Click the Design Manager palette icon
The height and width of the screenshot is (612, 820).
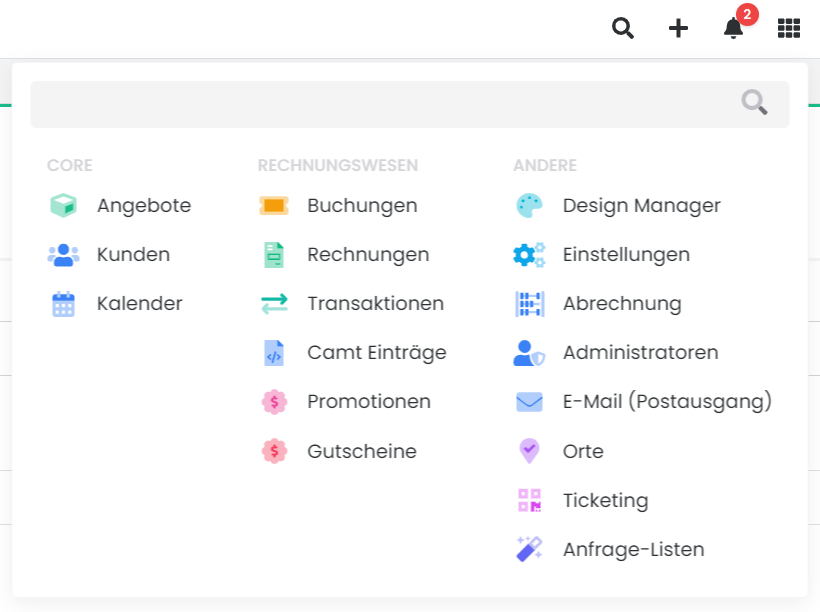click(x=529, y=206)
